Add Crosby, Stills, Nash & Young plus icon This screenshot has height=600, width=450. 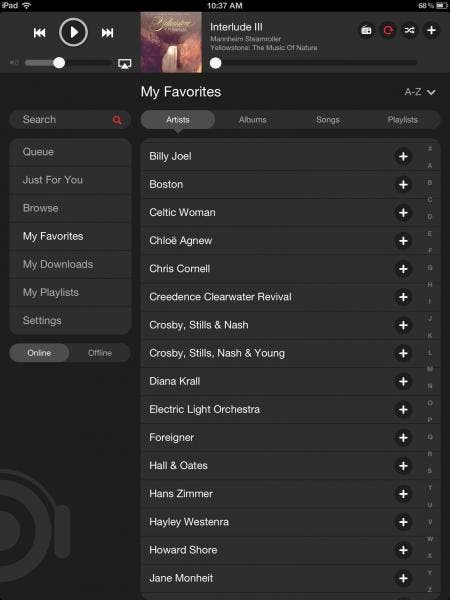point(403,354)
